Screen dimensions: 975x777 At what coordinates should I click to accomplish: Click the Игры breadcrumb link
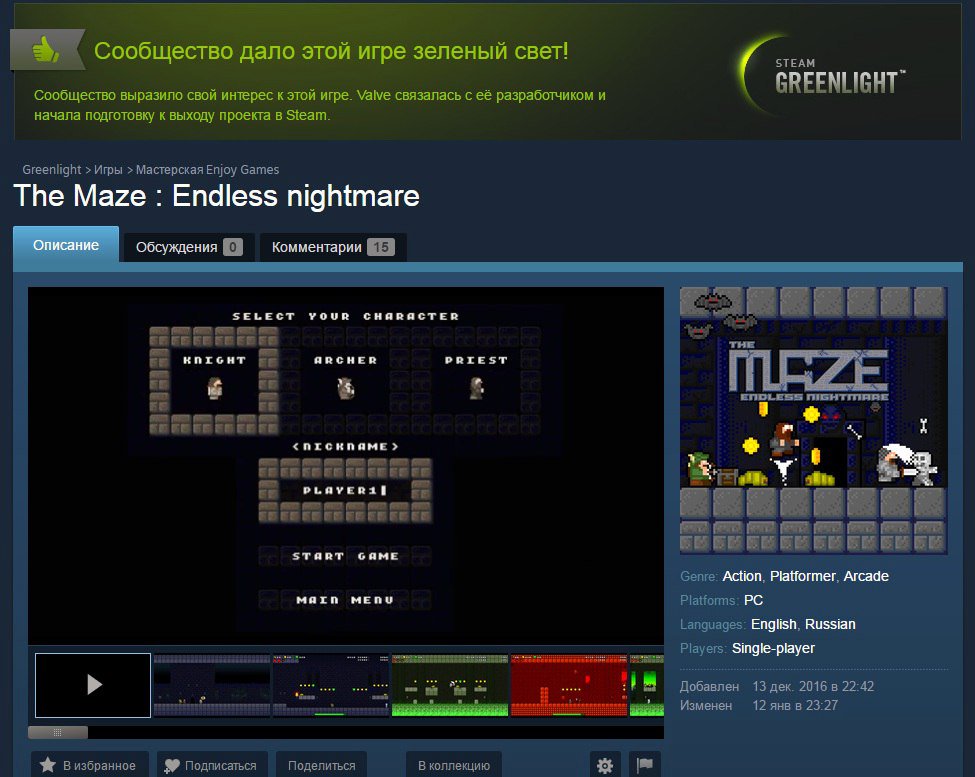click(x=108, y=170)
